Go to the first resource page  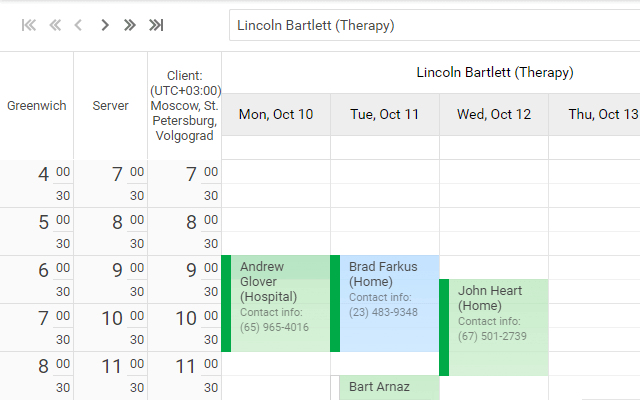pos(29,25)
